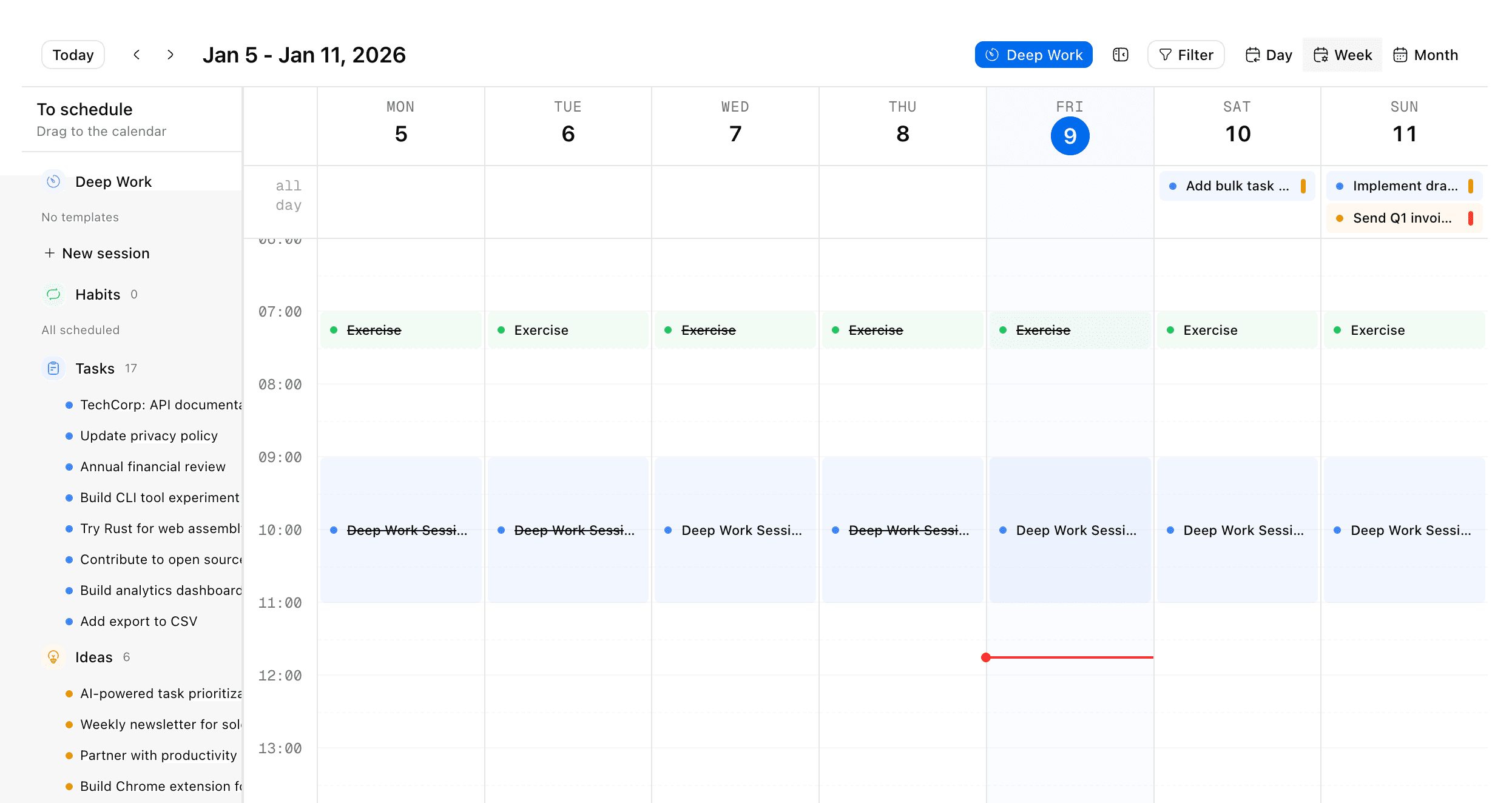
Task: Click the Ideas lightbulb icon in the sidebar
Action: coord(54,656)
